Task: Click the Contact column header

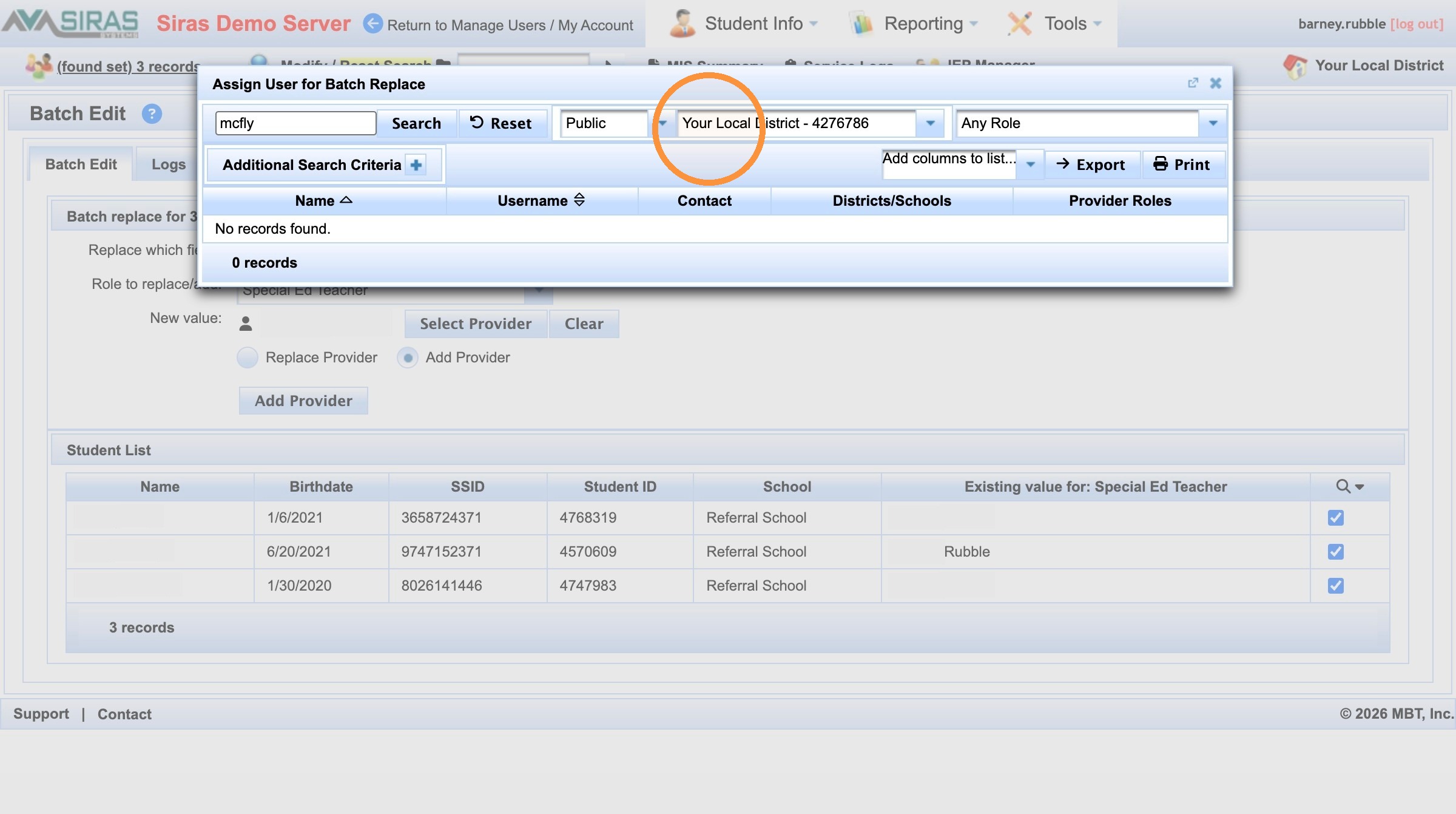Action: tap(704, 200)
